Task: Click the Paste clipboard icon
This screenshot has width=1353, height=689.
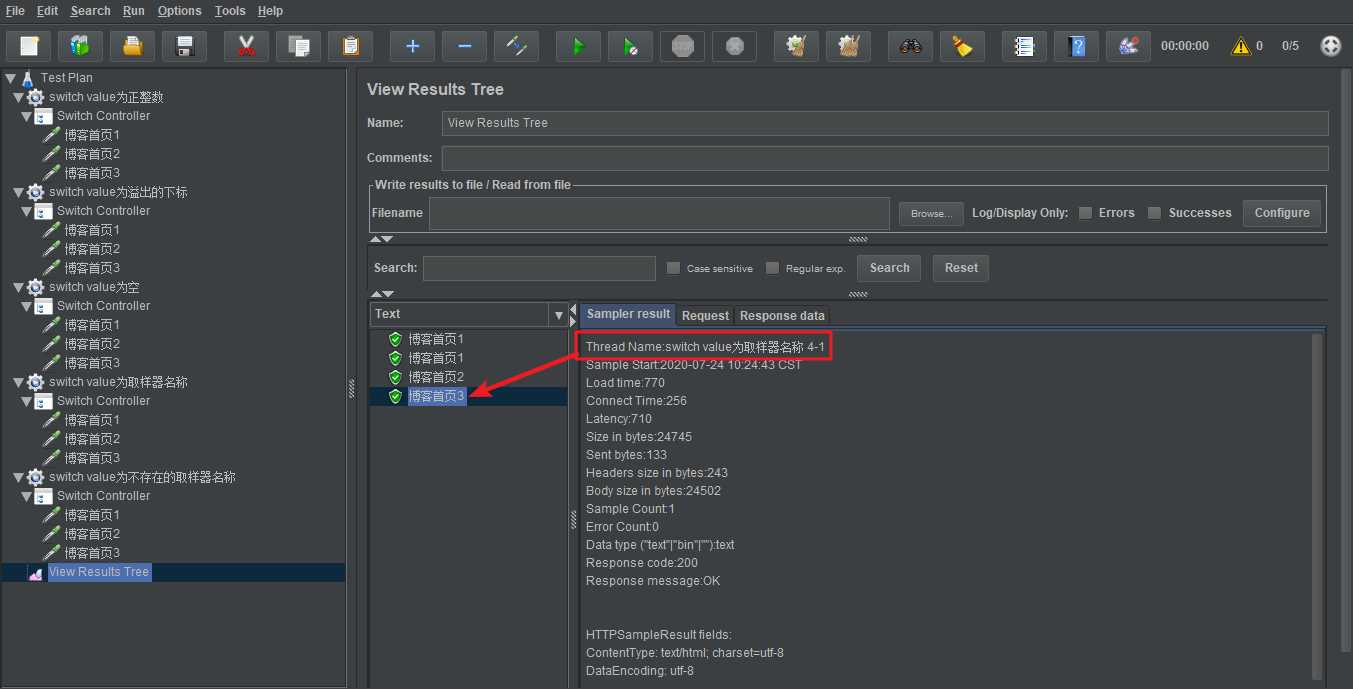Action: (x=350, y=46)
